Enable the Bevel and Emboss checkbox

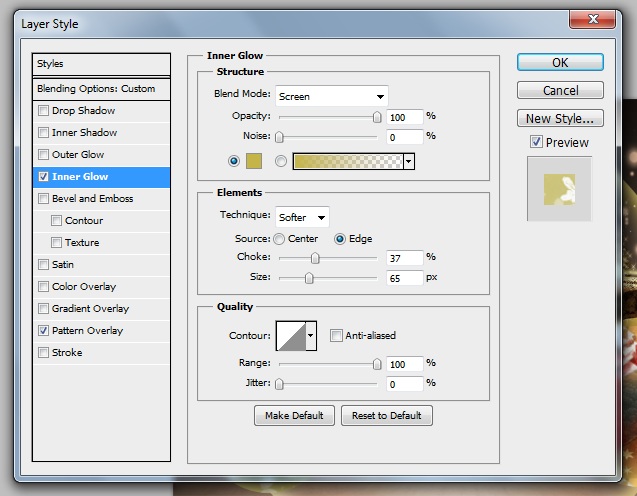pos(43,199)
